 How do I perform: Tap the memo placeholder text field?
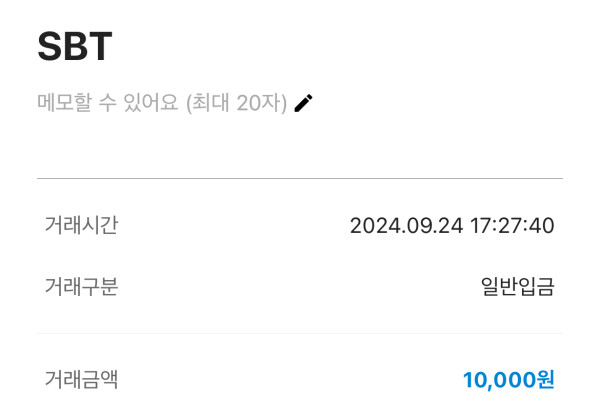click(x=162, y=103)
